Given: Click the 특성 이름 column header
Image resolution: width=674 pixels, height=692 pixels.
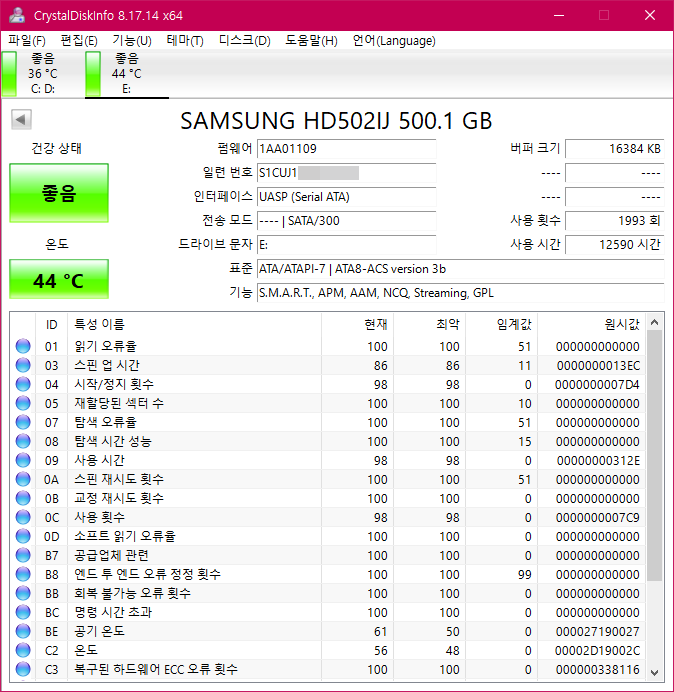Looking at the screenshot, I should (194, 324).
